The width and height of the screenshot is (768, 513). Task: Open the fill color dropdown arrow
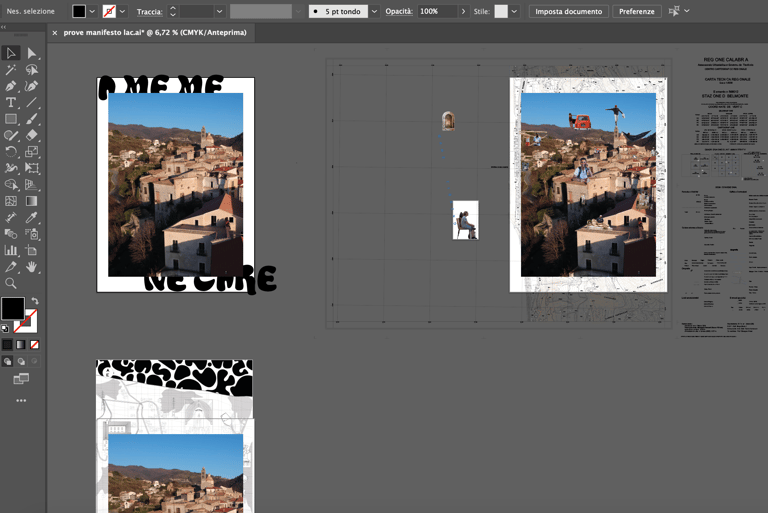92,11
